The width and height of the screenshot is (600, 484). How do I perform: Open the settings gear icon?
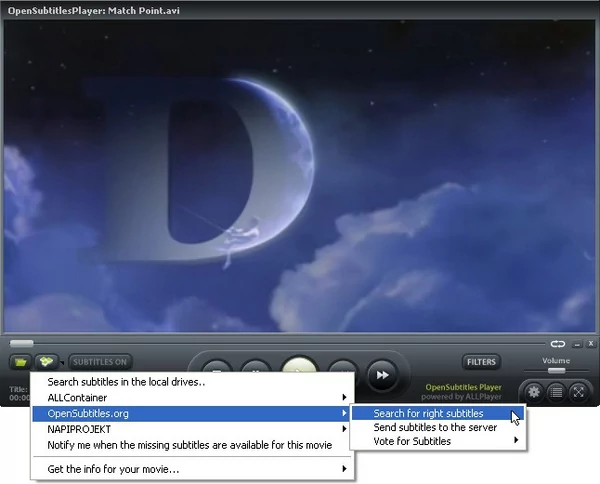coord(534,391)
